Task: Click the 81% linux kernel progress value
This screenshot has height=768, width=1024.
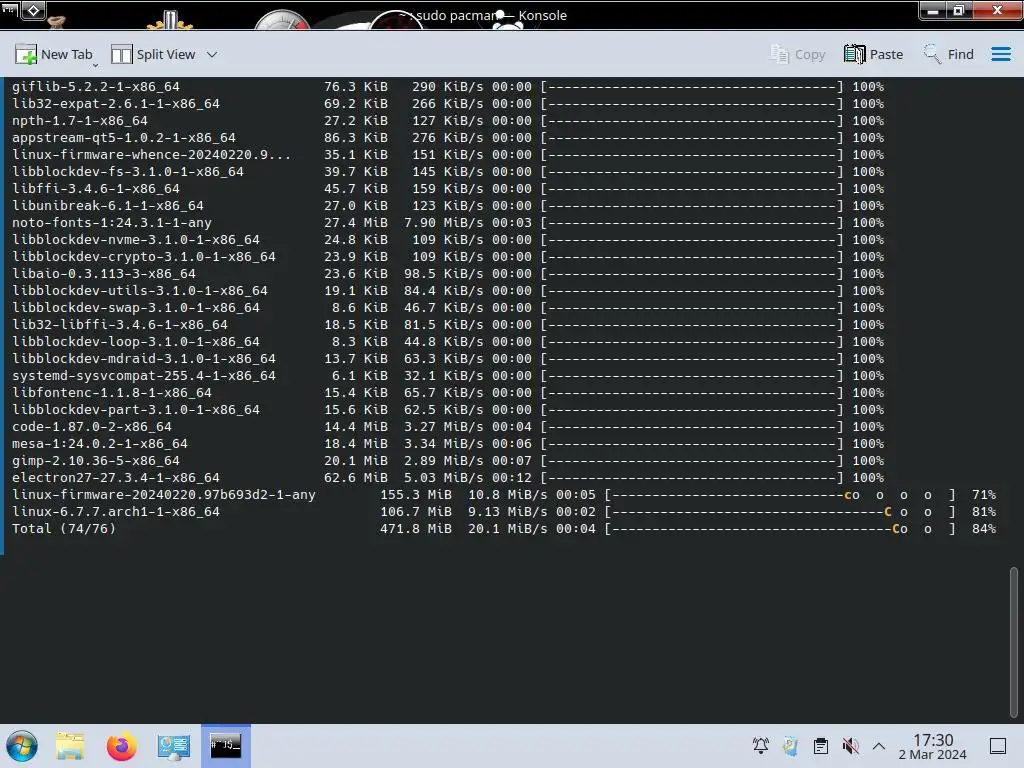Action: coord(984,511)
